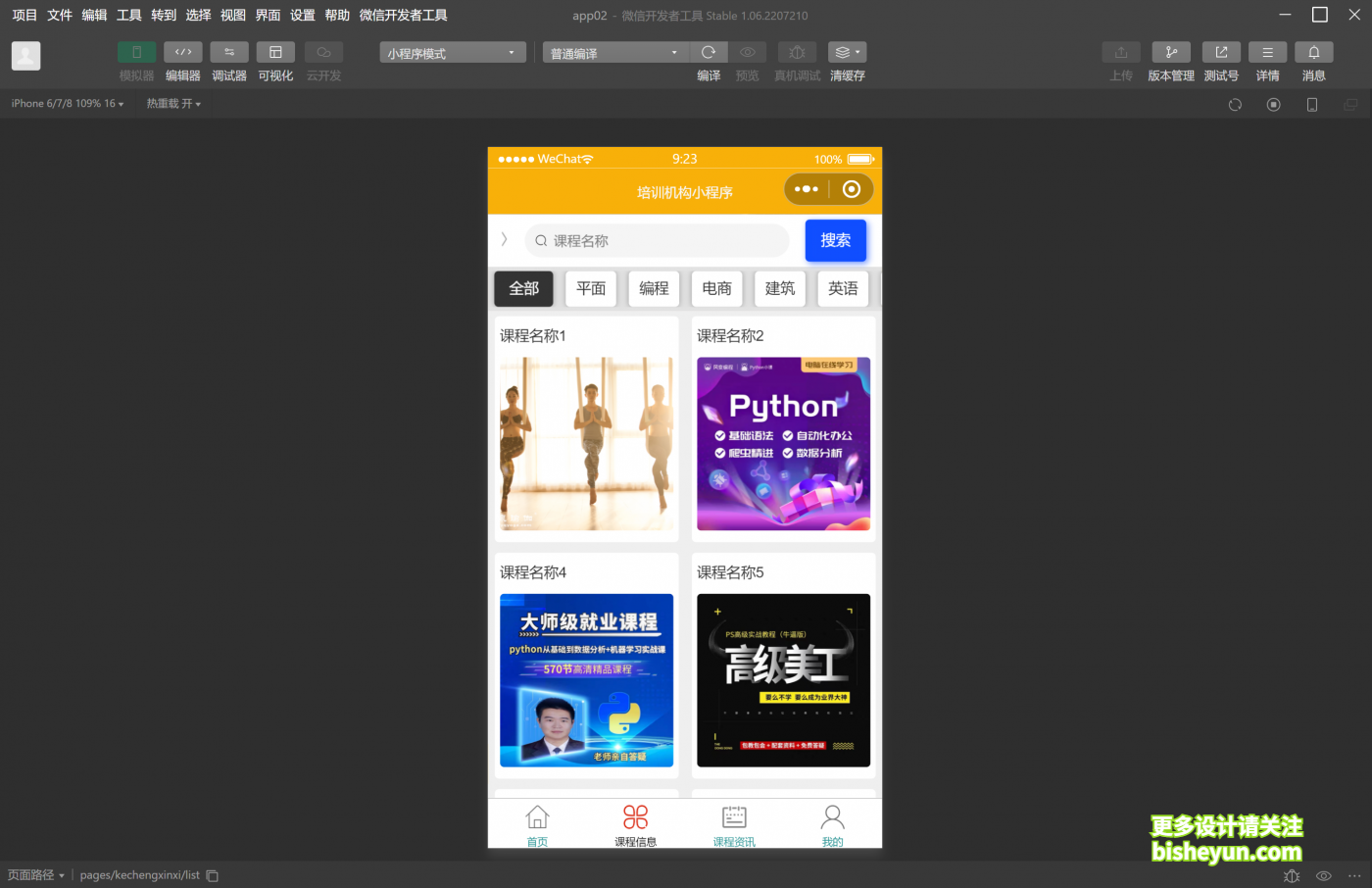Click the real device debug (真机调试) icon
This screenshot has width=1372, height=888.
click(797, 52)
